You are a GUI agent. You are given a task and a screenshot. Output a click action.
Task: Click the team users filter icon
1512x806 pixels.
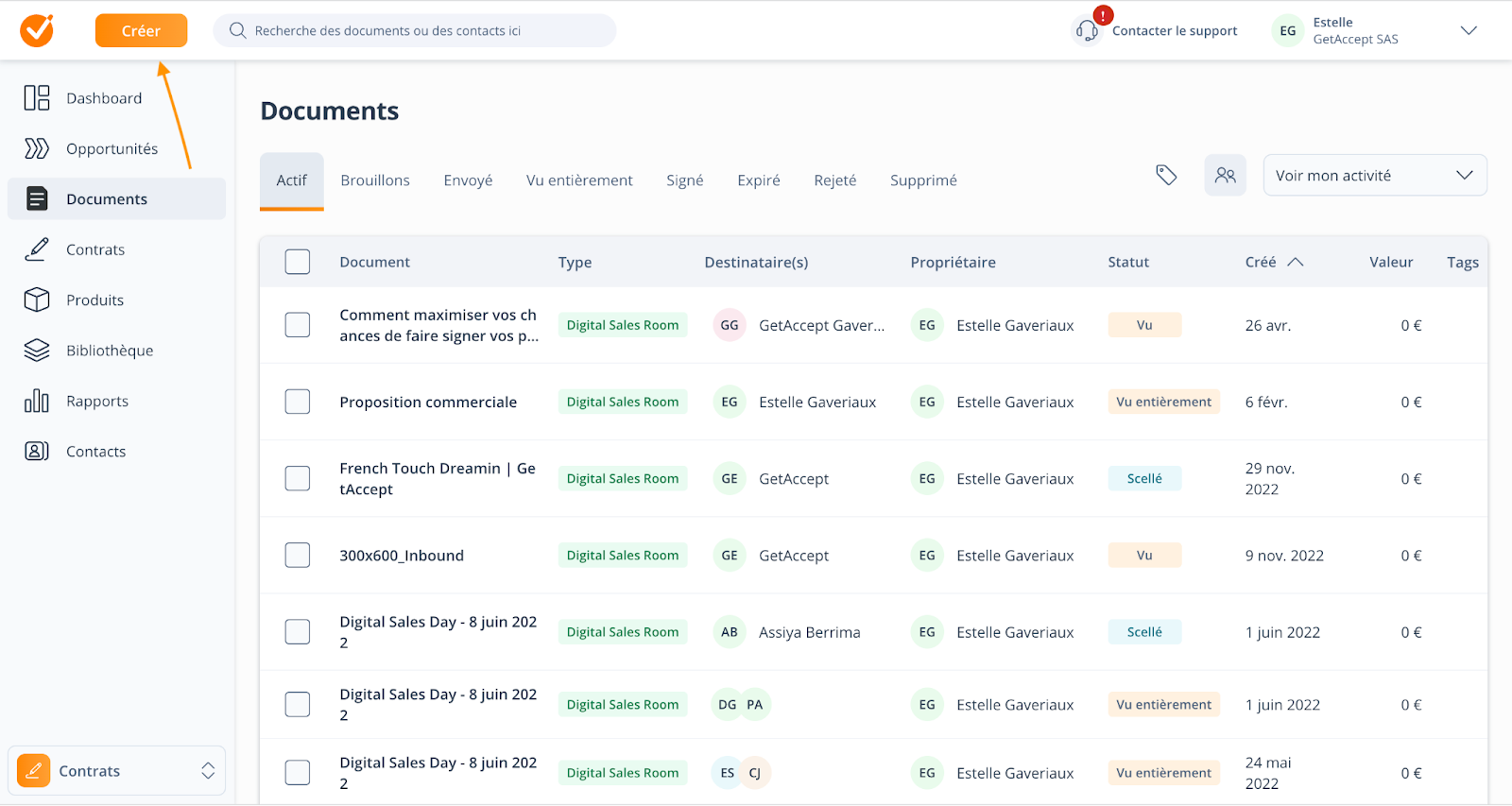coord(1226,175)
